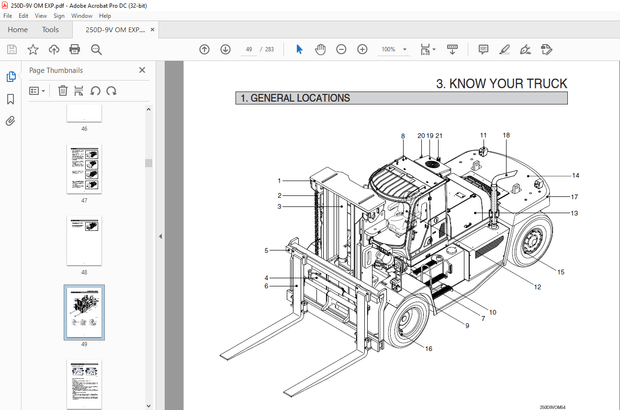Open the thumbnail options dropdown

(x=37, y=91)
